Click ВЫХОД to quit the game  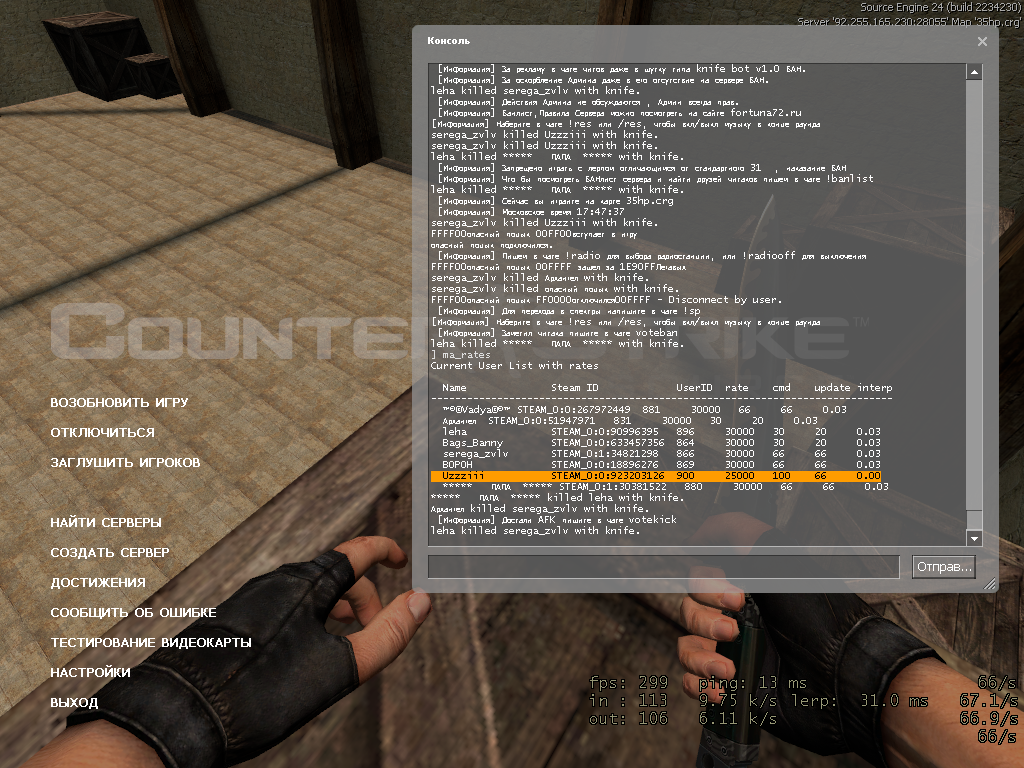coord(74,703)
